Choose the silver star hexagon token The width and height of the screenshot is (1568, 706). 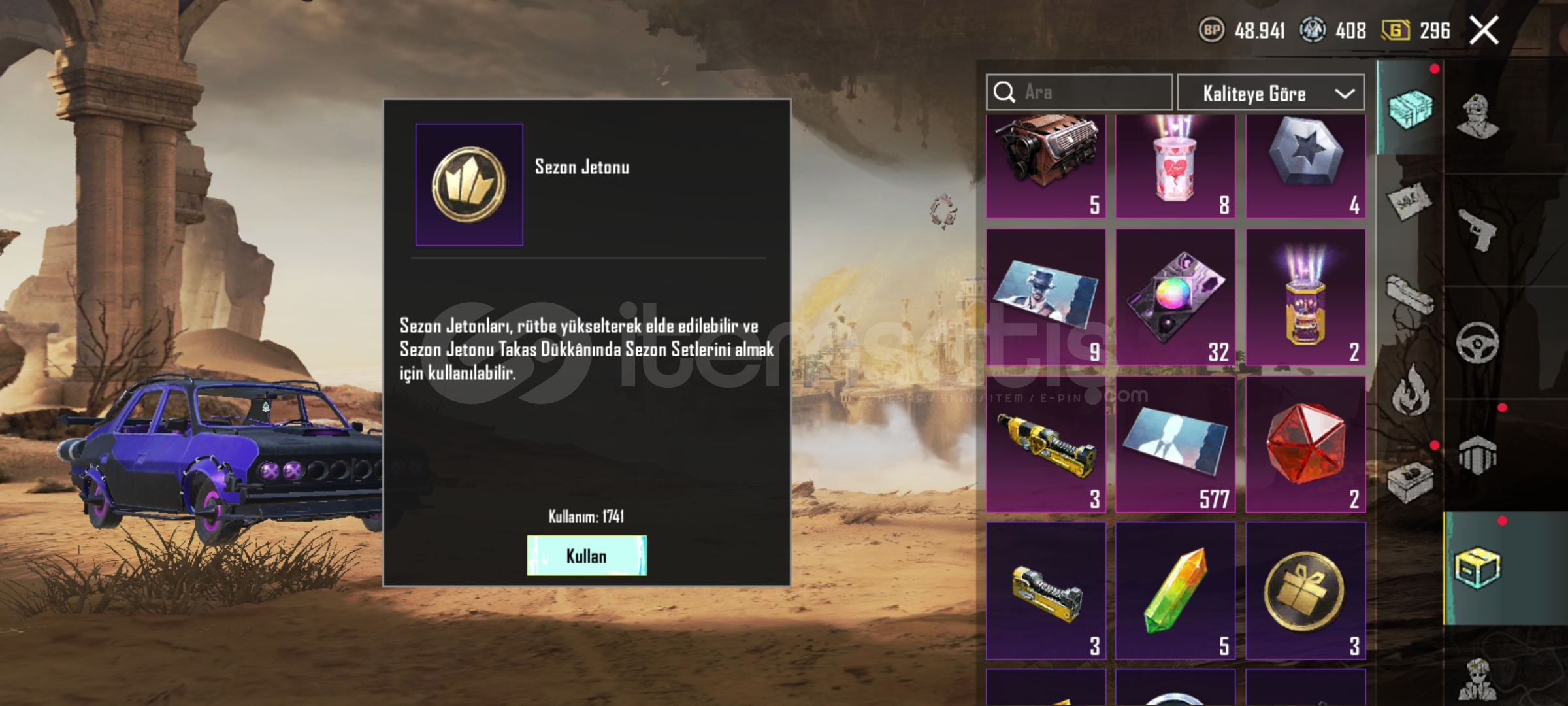pyautogui.click(x=1305, y=166)
